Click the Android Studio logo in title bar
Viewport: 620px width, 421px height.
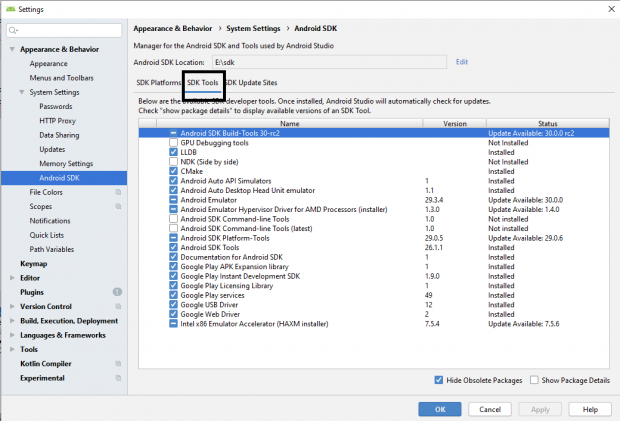11,9
